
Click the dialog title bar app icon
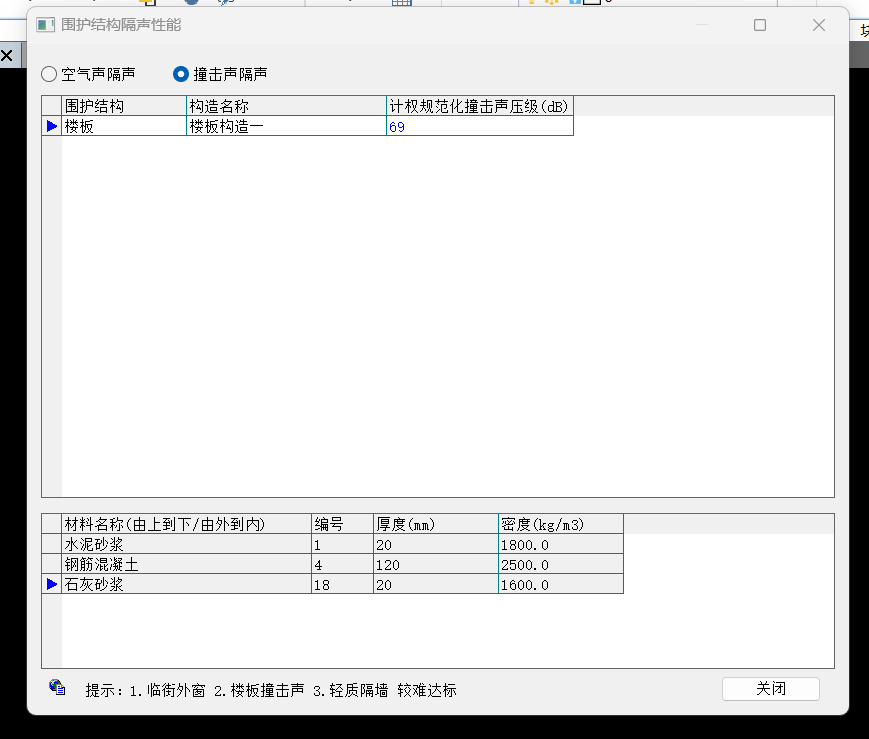click(x=46, y=25)
